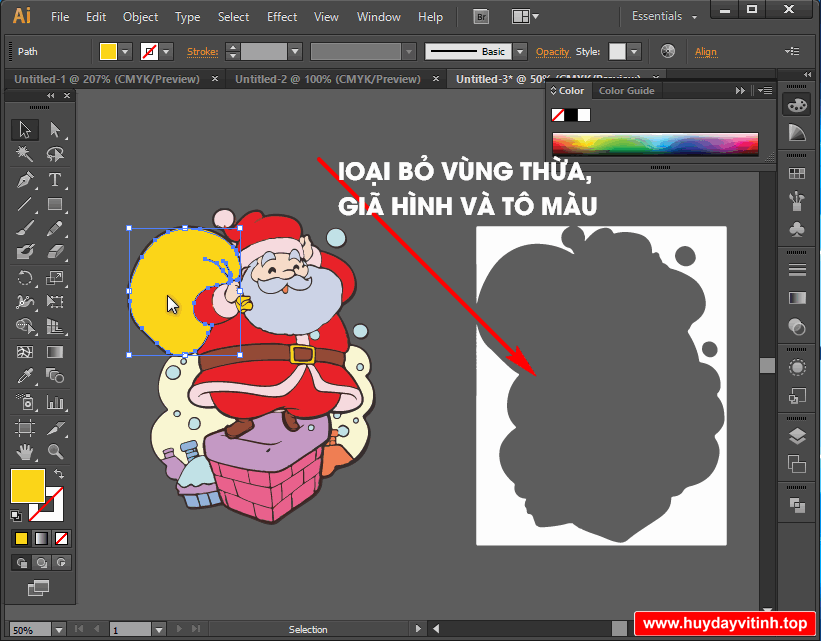This screenshot has width=821, height=641.
Task: Select the Type tool
Action: point(55,179)
